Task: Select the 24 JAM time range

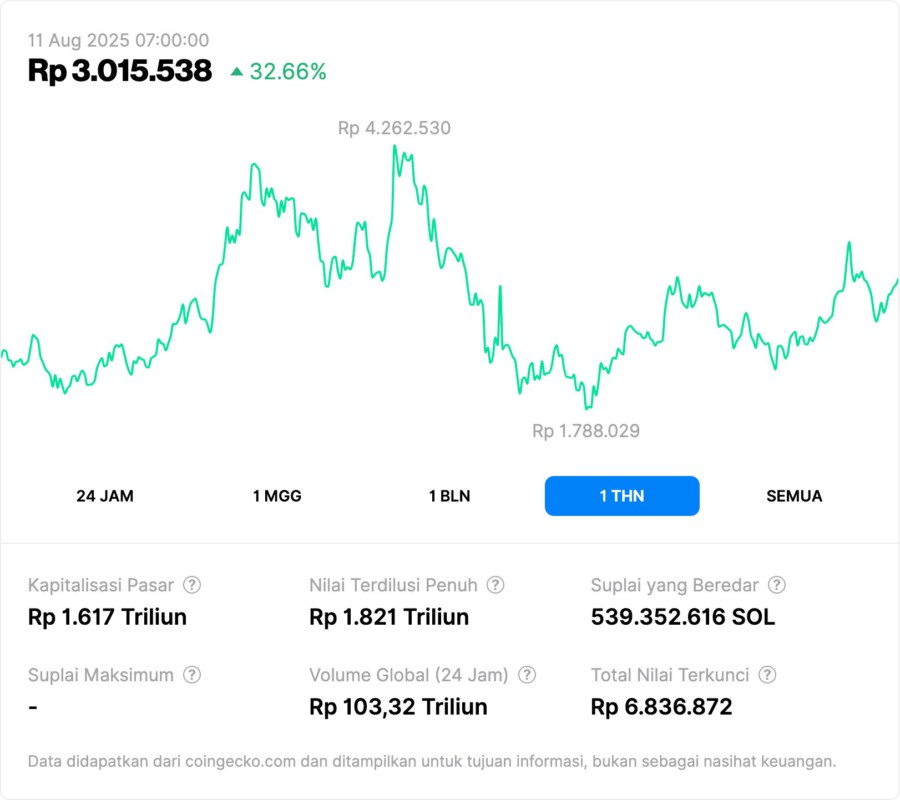Action: [x=105, y=496]
